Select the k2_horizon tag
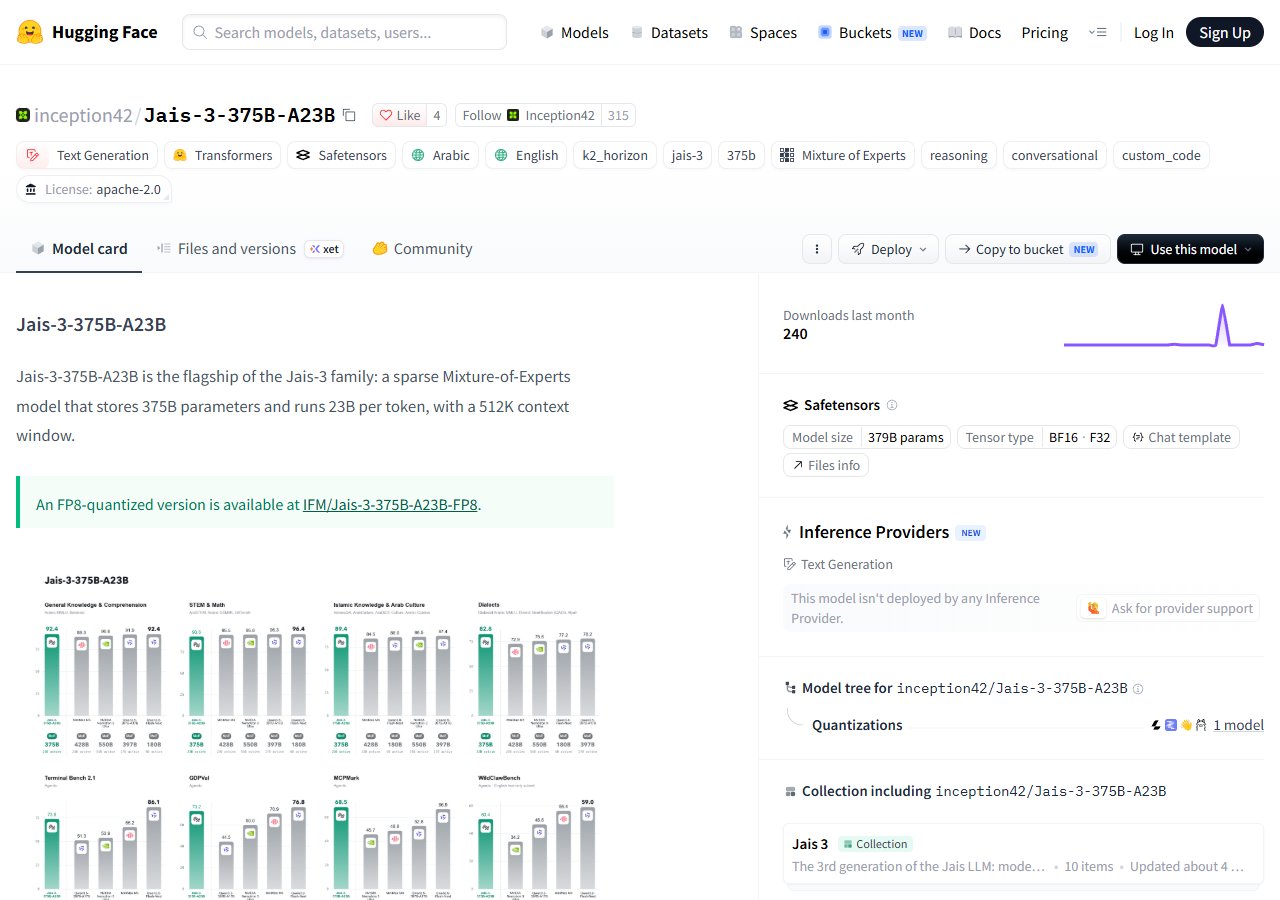The height and width of the screenshot is (900, 1280). pyautogui.click(x=615, y=155)
